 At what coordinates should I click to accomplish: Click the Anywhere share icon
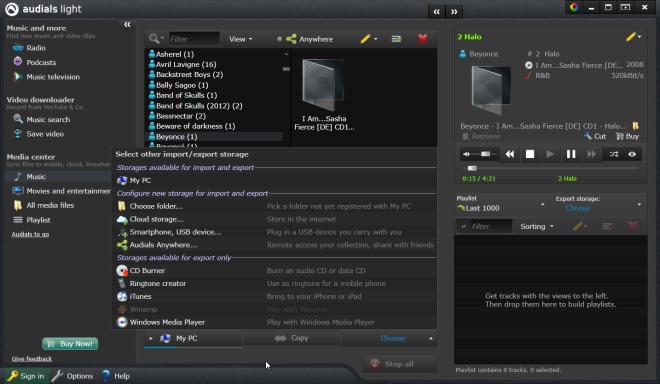click(x=291, y=39)
